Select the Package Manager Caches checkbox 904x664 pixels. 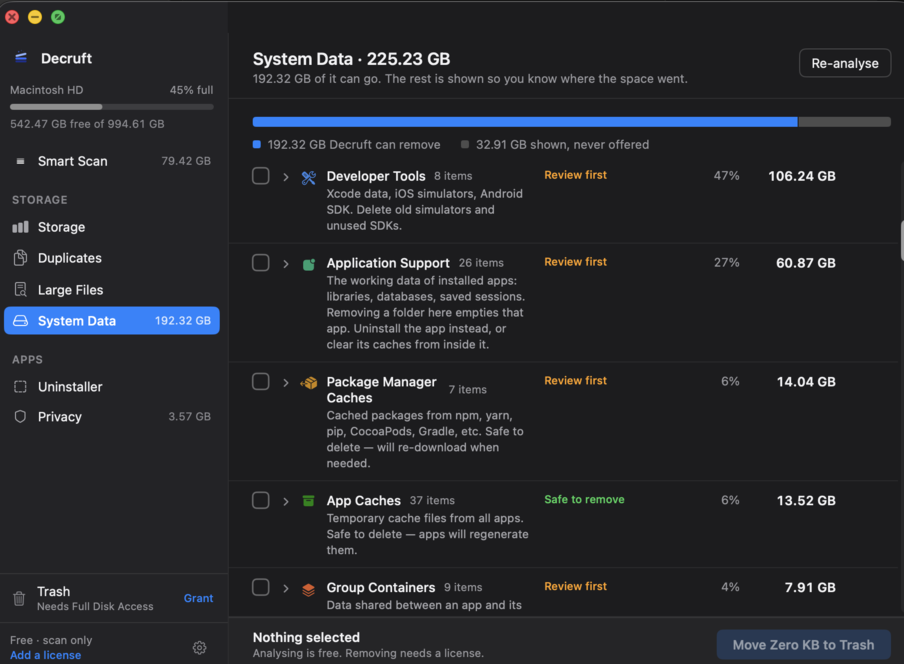coord(261,382)
